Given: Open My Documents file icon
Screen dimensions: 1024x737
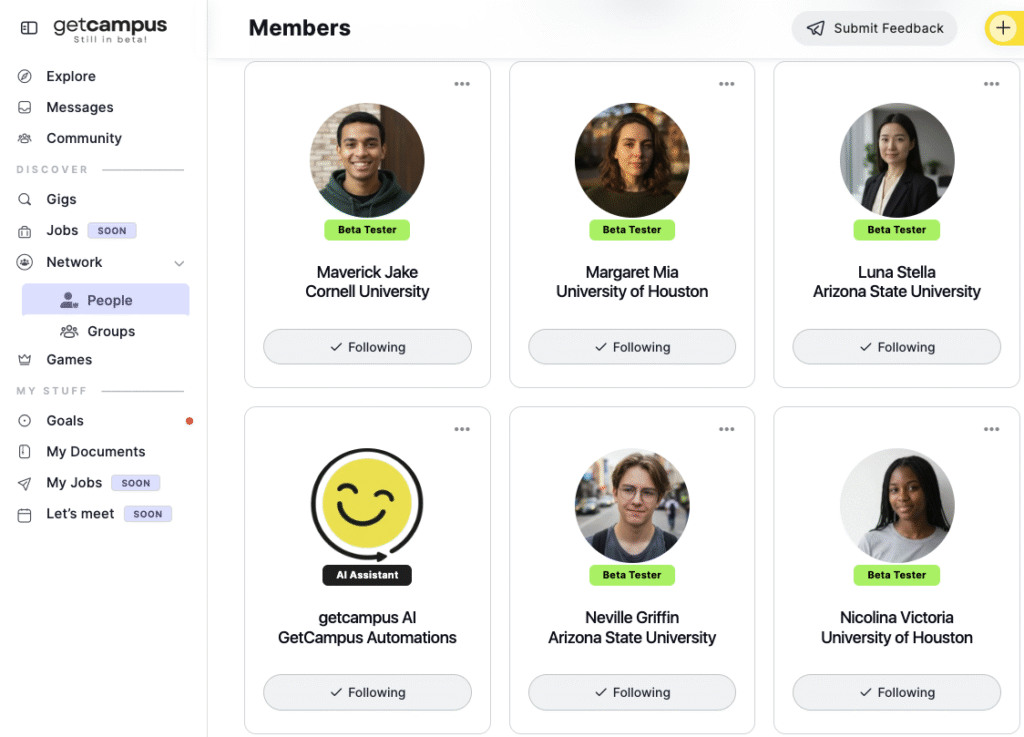Looking at the screenshot, I should pos(25,452).
